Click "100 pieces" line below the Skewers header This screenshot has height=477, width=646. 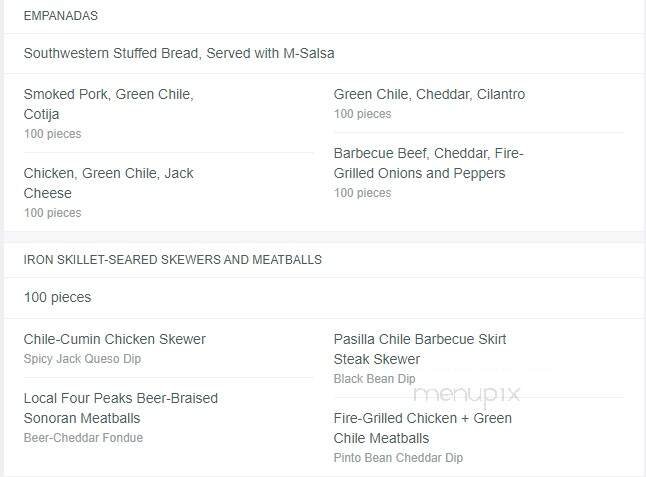[x=57, y=297]
